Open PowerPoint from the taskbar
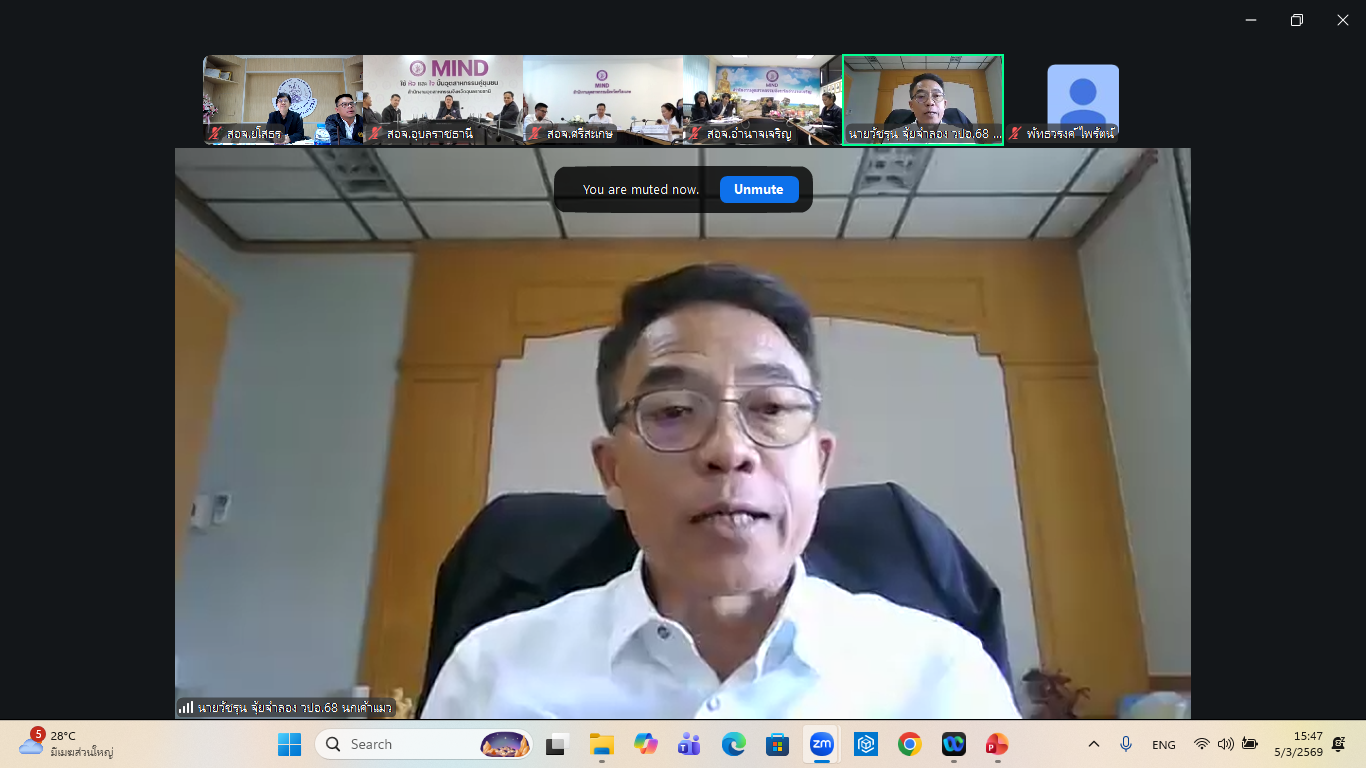 point(997,744)
